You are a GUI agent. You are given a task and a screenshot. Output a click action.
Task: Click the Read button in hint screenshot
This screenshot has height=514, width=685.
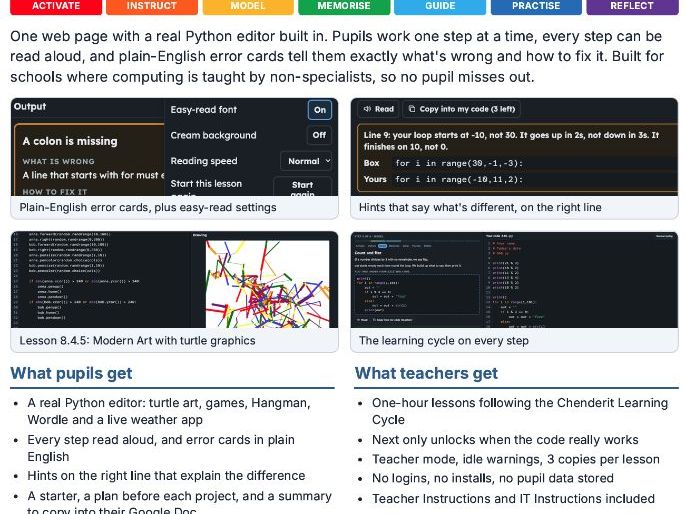(379, 109)
